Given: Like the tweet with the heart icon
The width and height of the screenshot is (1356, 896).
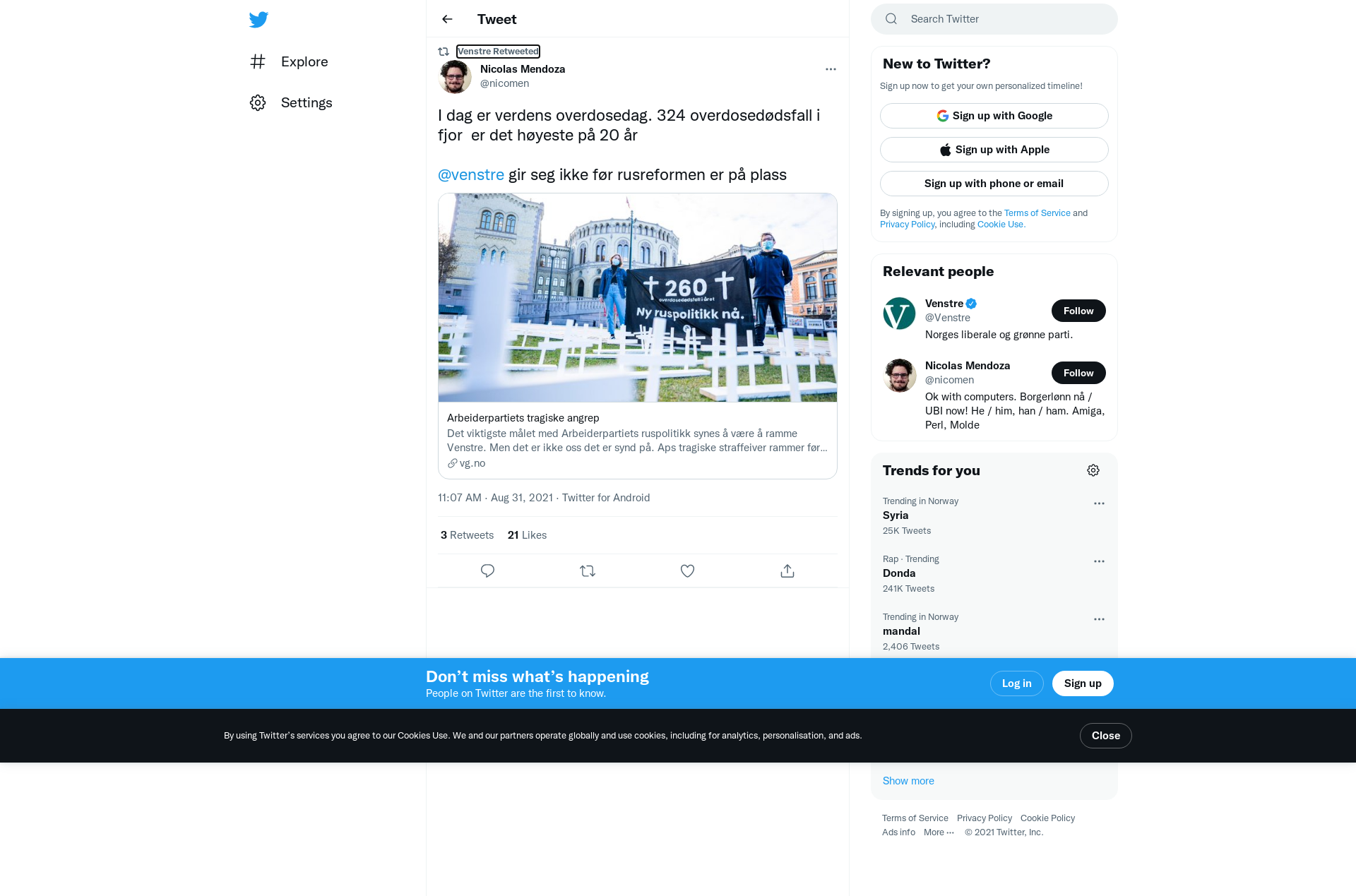Looking at the screenshot, I should pyautogui.click(x=687, y=571).
